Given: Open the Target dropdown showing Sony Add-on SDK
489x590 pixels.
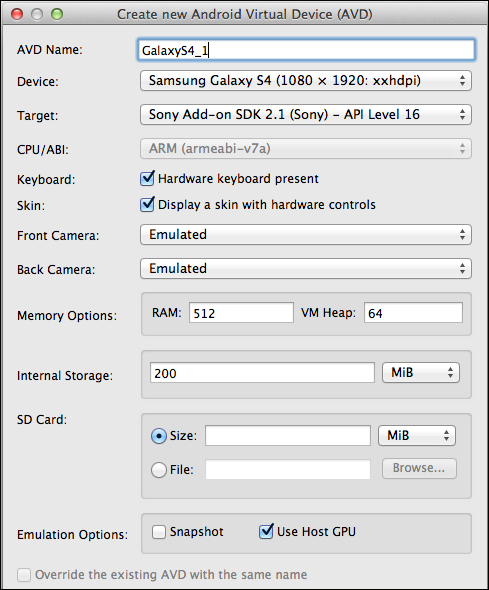Looking at the screenshot, I should (306, 114).
